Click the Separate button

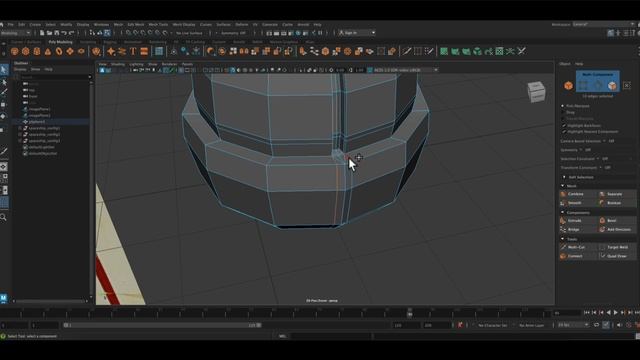(616, 194)
